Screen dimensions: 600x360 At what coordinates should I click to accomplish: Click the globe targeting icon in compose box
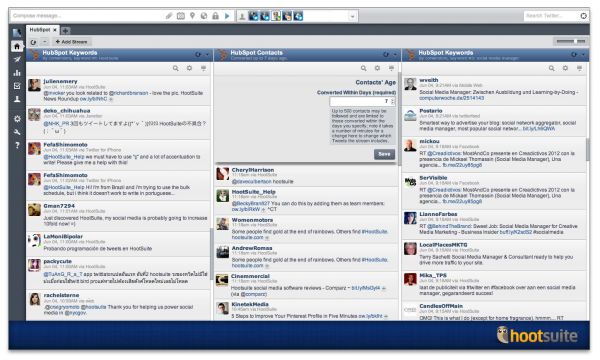click(204, 16)
